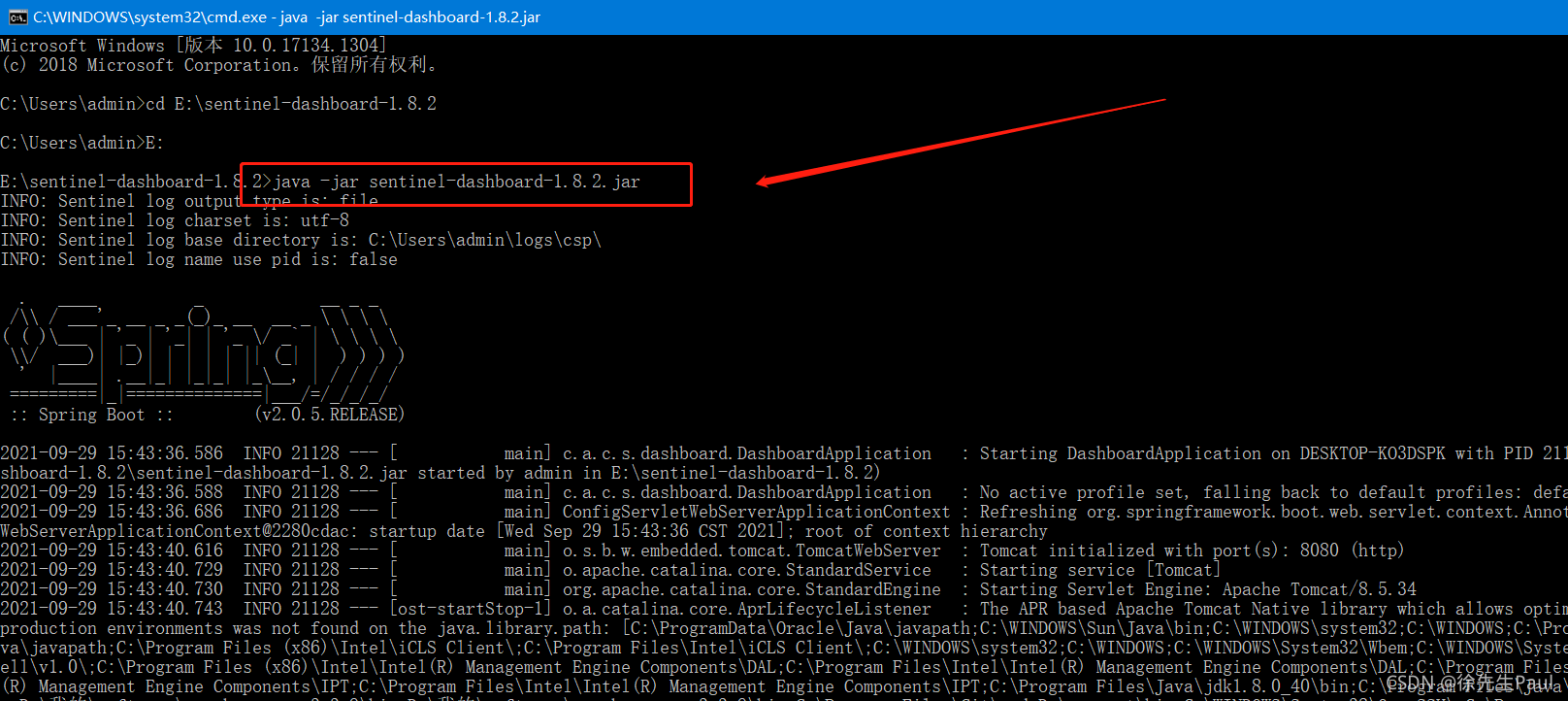Click '[ost-startStop-1]' thread name

[x=471, y=609]
